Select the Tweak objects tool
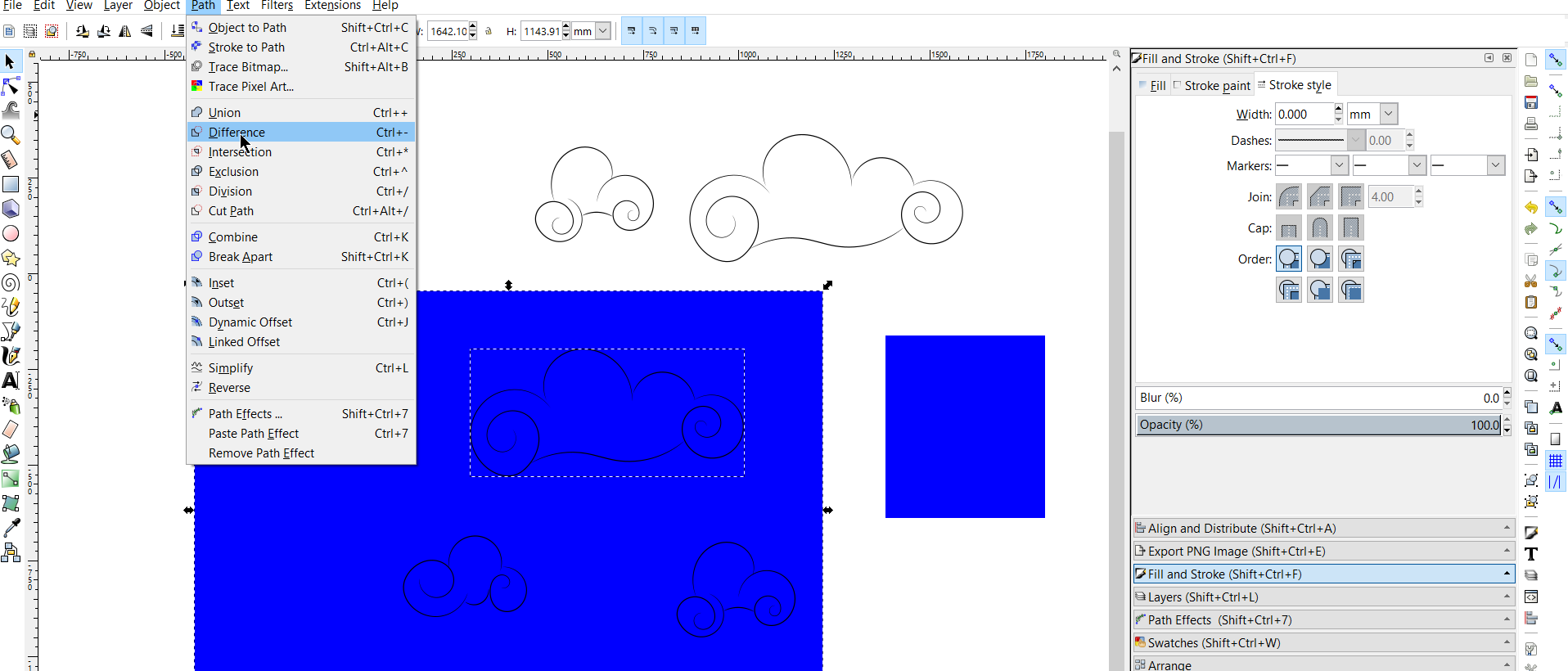Viewport: 1568px width, 671px height. pyautogui.click(x=10, y=110)
